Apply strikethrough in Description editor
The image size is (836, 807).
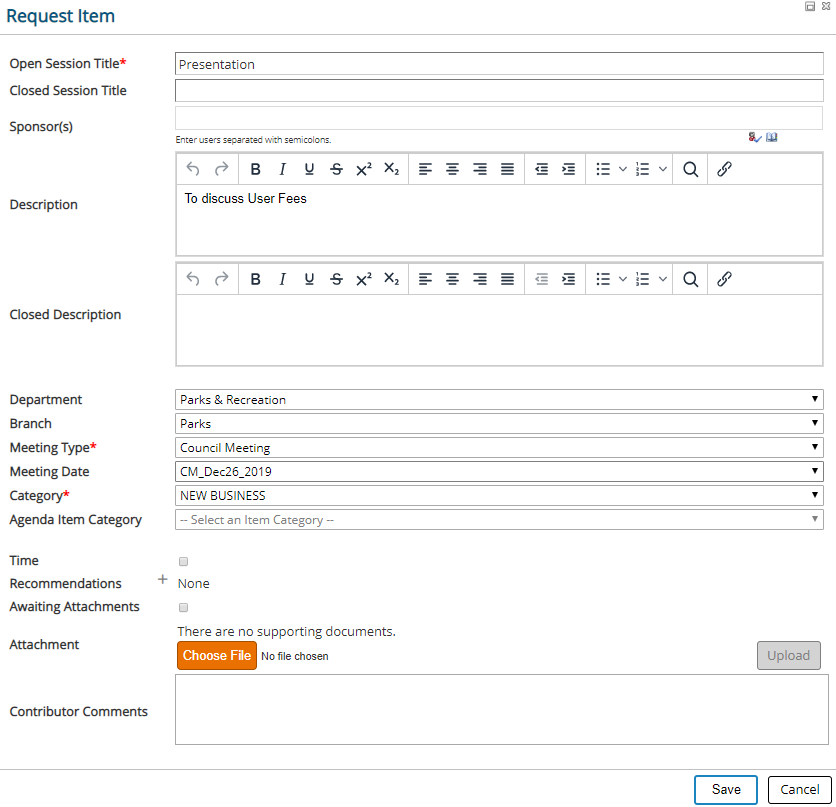pyautogui.click(x=336, y=170)
